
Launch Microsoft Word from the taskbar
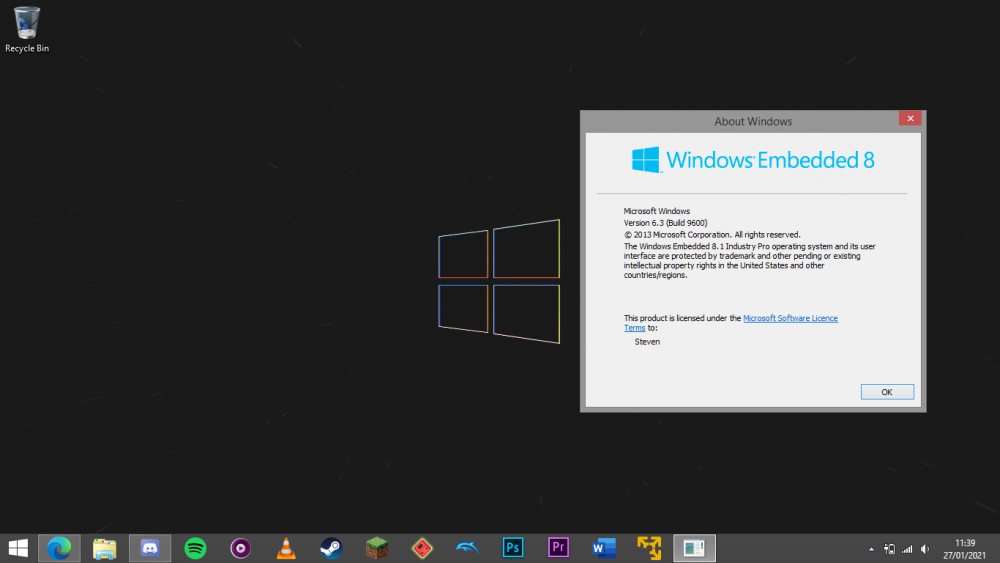click(603, 548)
